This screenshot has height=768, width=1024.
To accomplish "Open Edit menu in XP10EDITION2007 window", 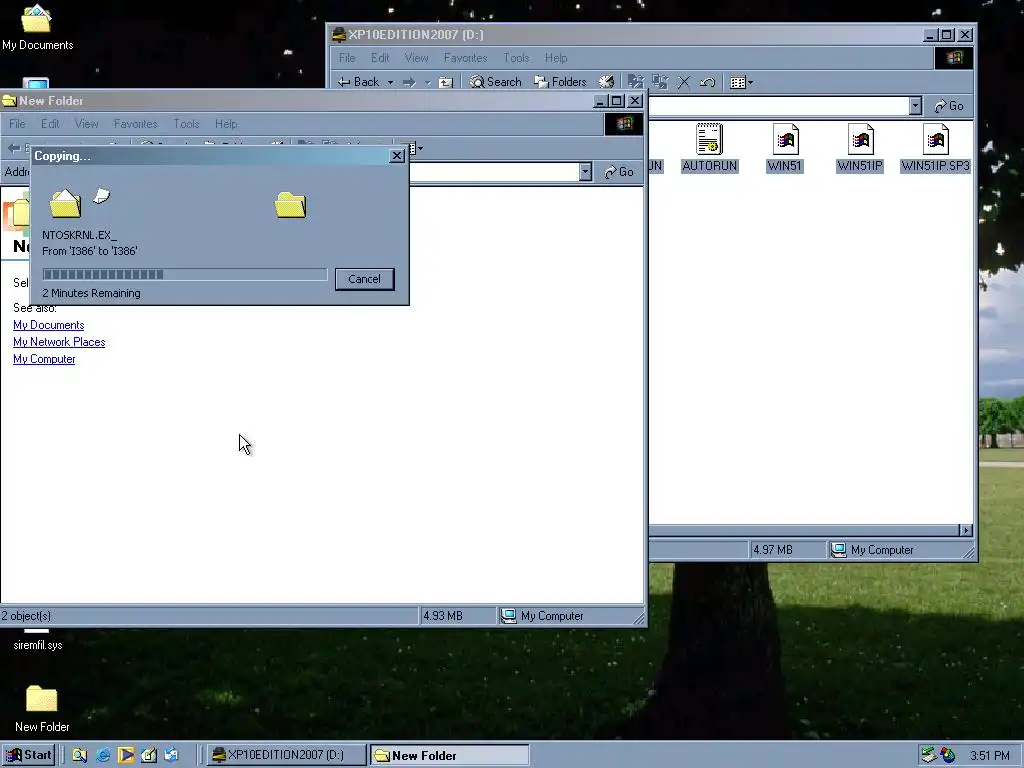I will (x=380, y=58).
